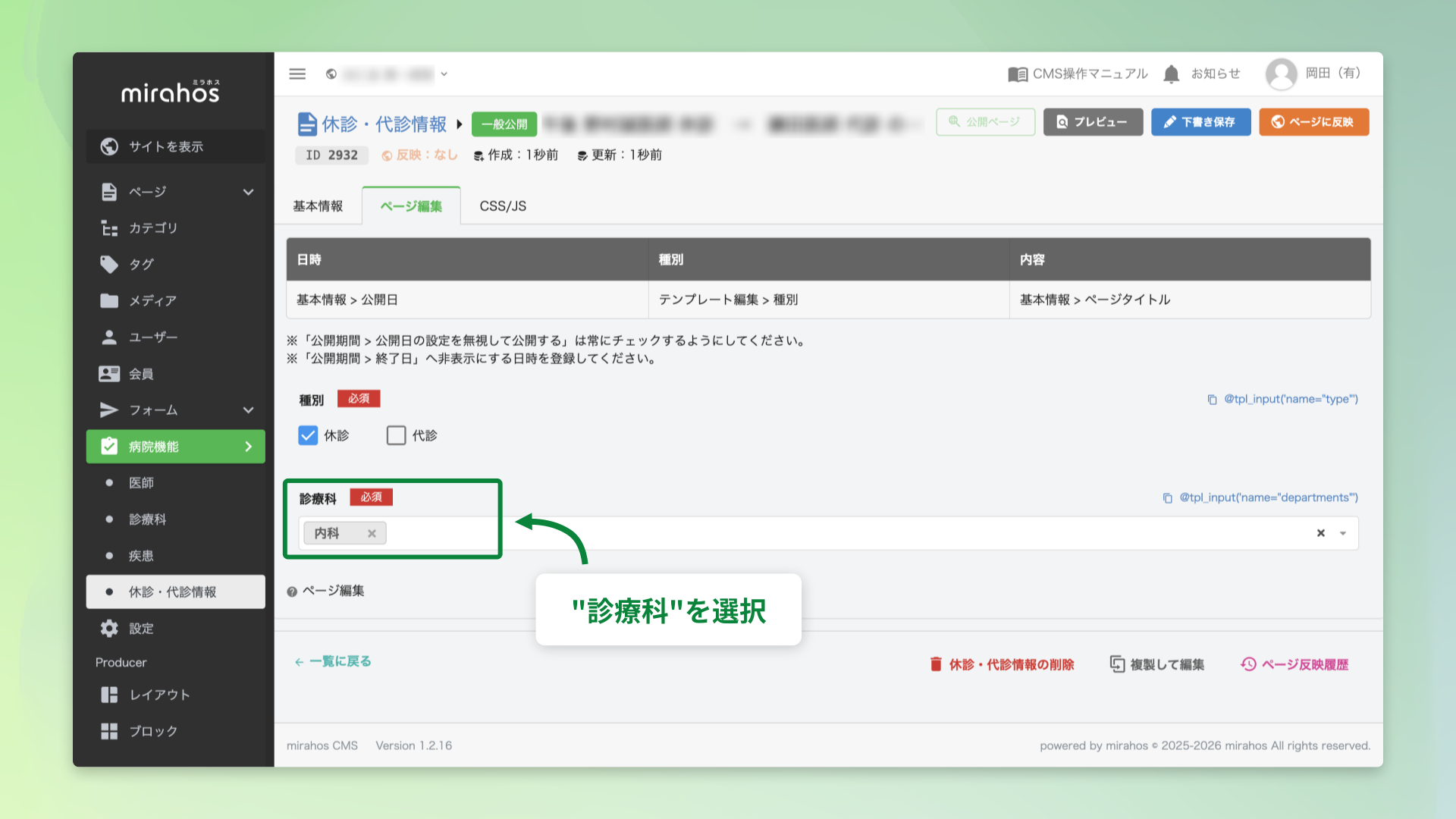Open the CMS操作マニュアル book icon
This screenshot has height=819, width=1456.
coord(1018,74)
